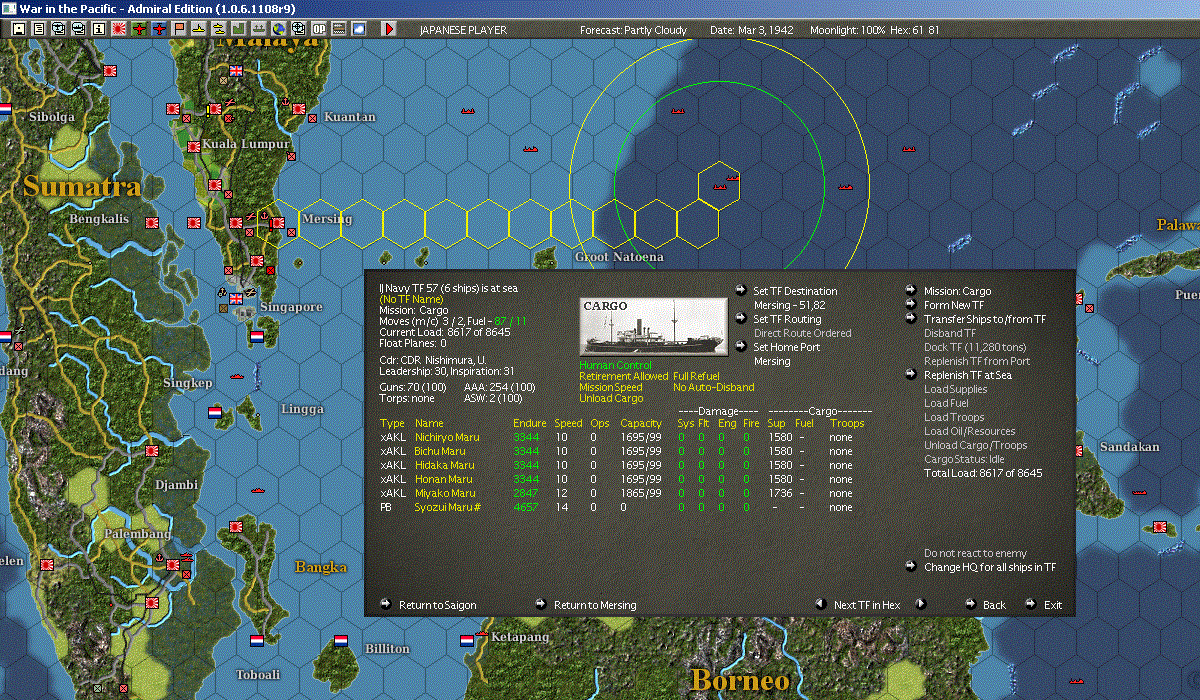Click the Mersing label on the map
This screenshot has height=700, width=1200.
pyautogui.click(x=326, y=219)
